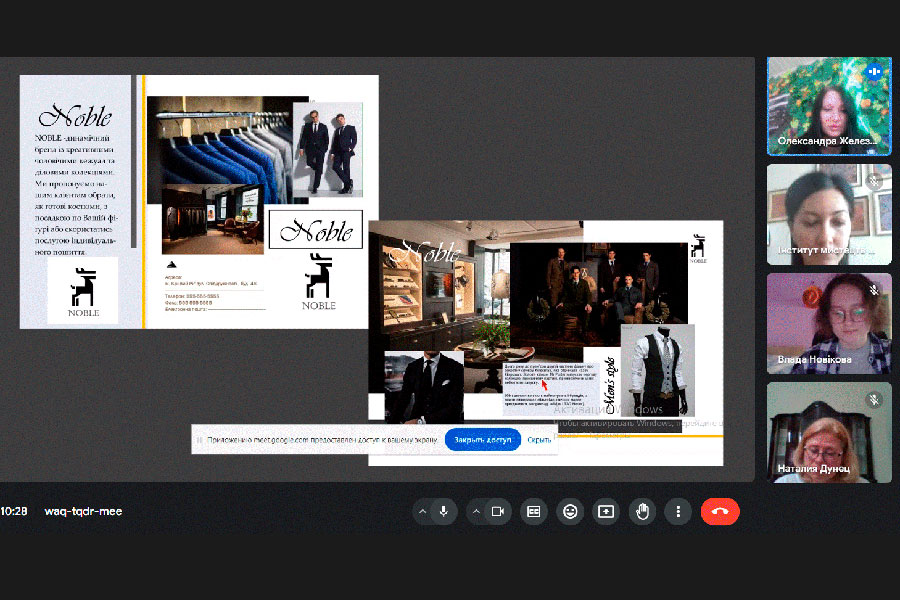Viewport: 900px width, 600px height.
Task: Open the emoji reactions button
Action: [570, 511]
